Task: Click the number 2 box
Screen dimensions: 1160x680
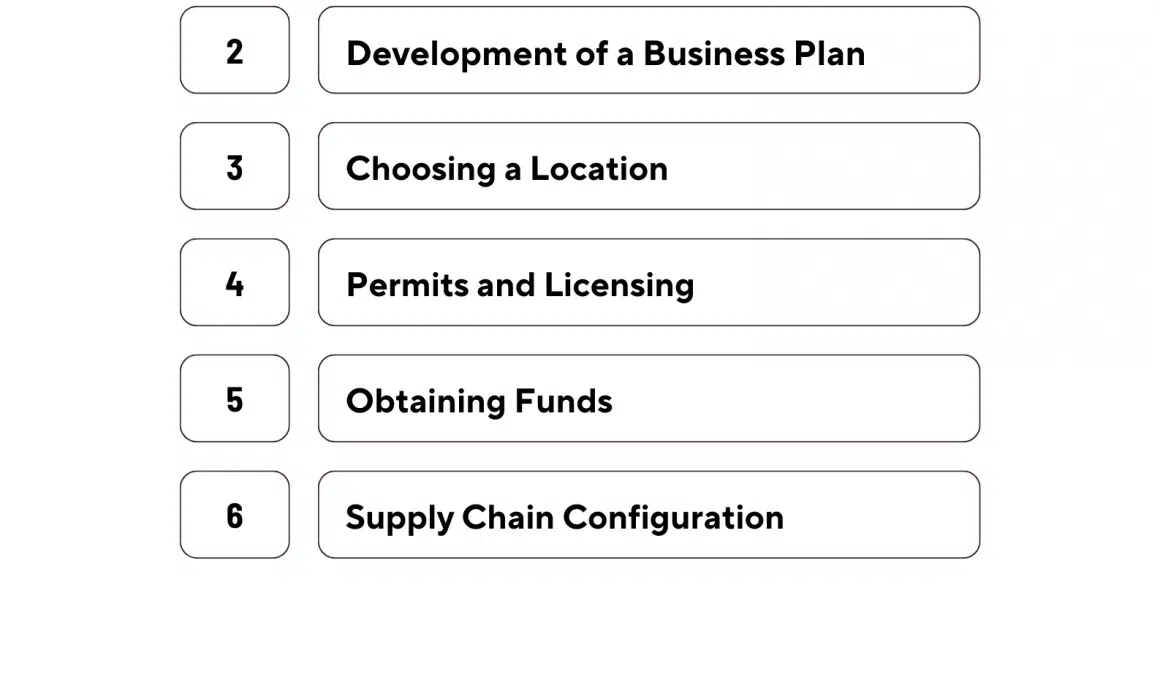Action: click(234, 51)
